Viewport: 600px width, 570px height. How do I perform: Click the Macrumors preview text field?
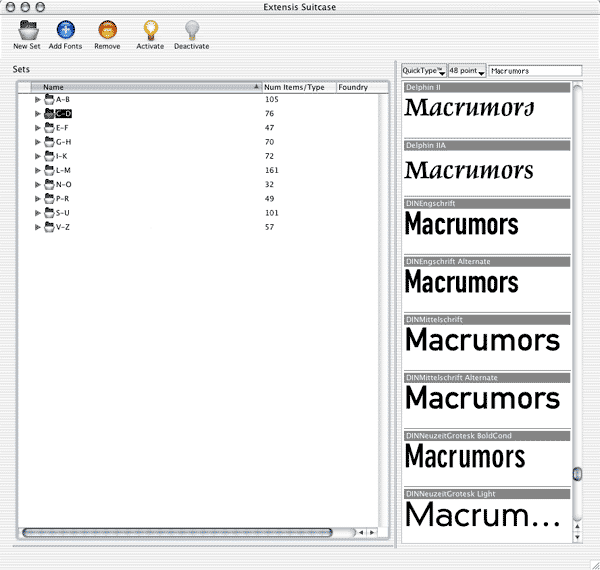[x=535, y=71]
